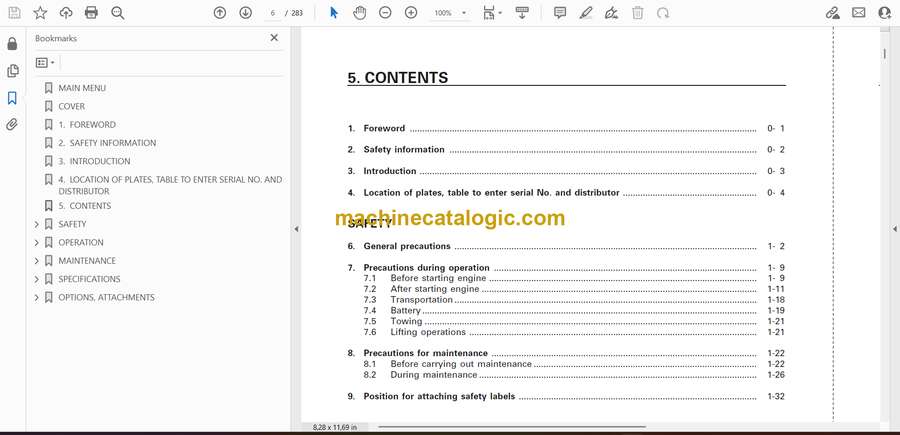Open the SAFETY bookmark label
900x435 pixels.
(72, 224)
